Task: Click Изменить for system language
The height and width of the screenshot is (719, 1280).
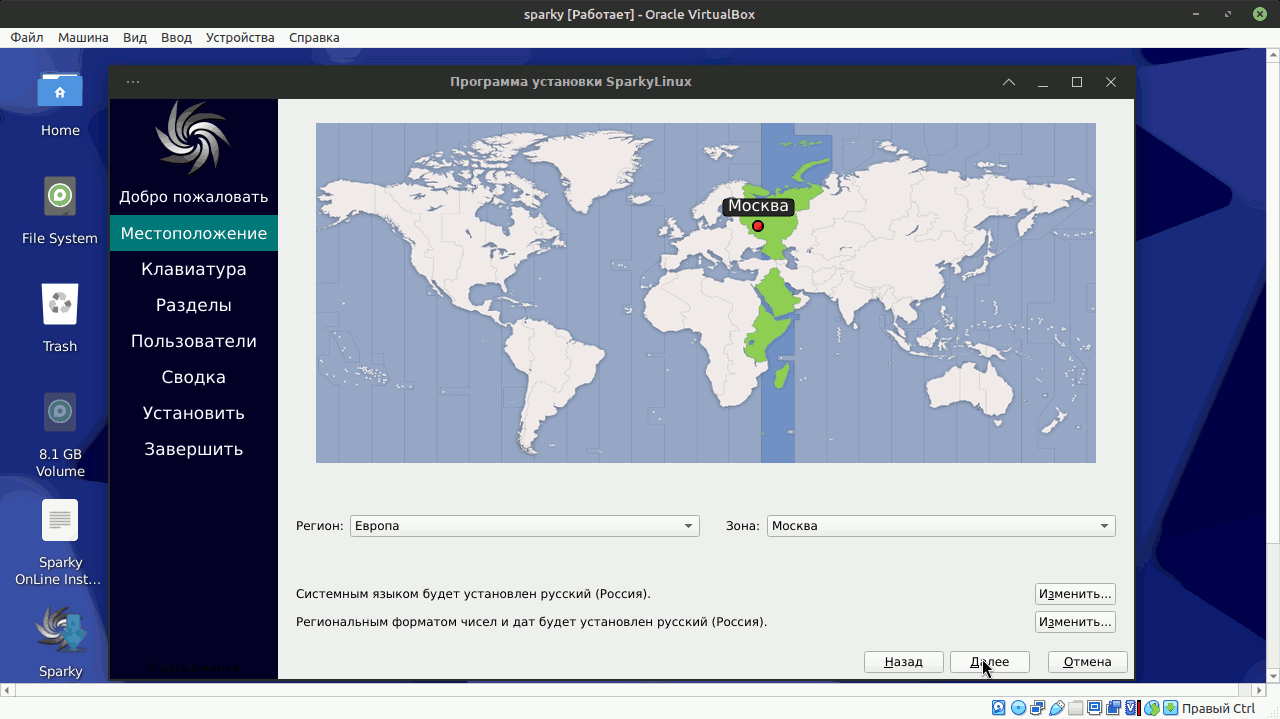Action: tap(1075, 594)
